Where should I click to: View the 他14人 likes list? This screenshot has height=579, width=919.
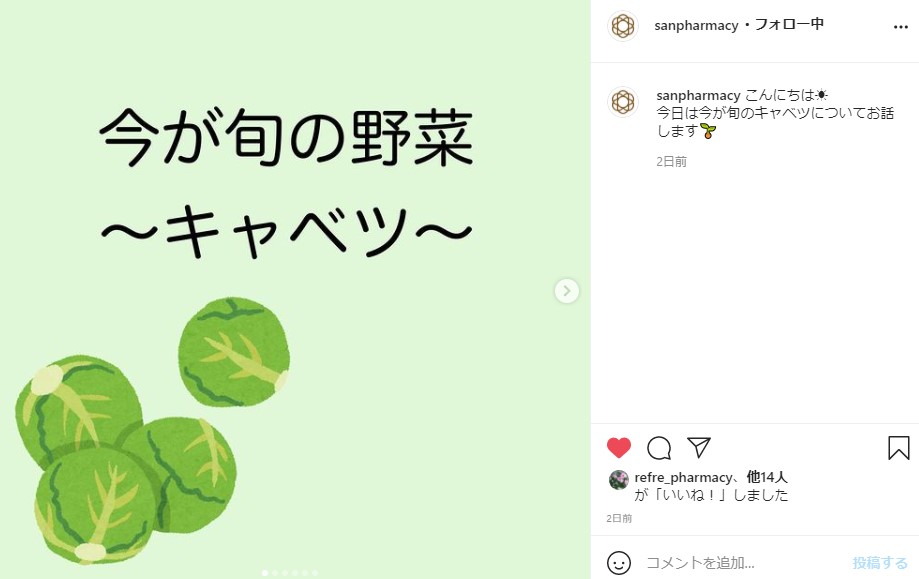tap(767, 477)
